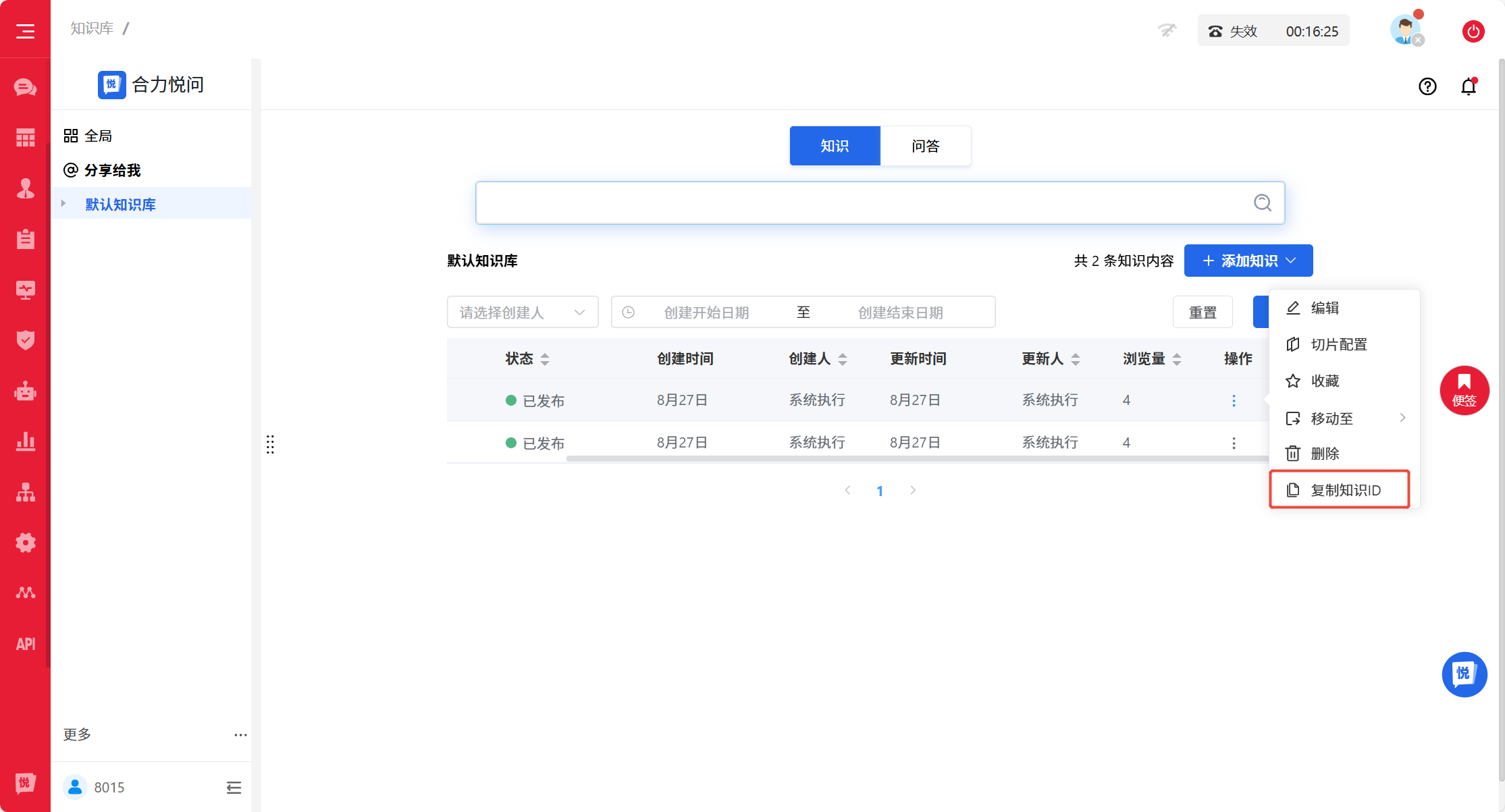Click the settings gear icon in sidebar
This screenshot has width=1505, height=812.
pos(25,542)
